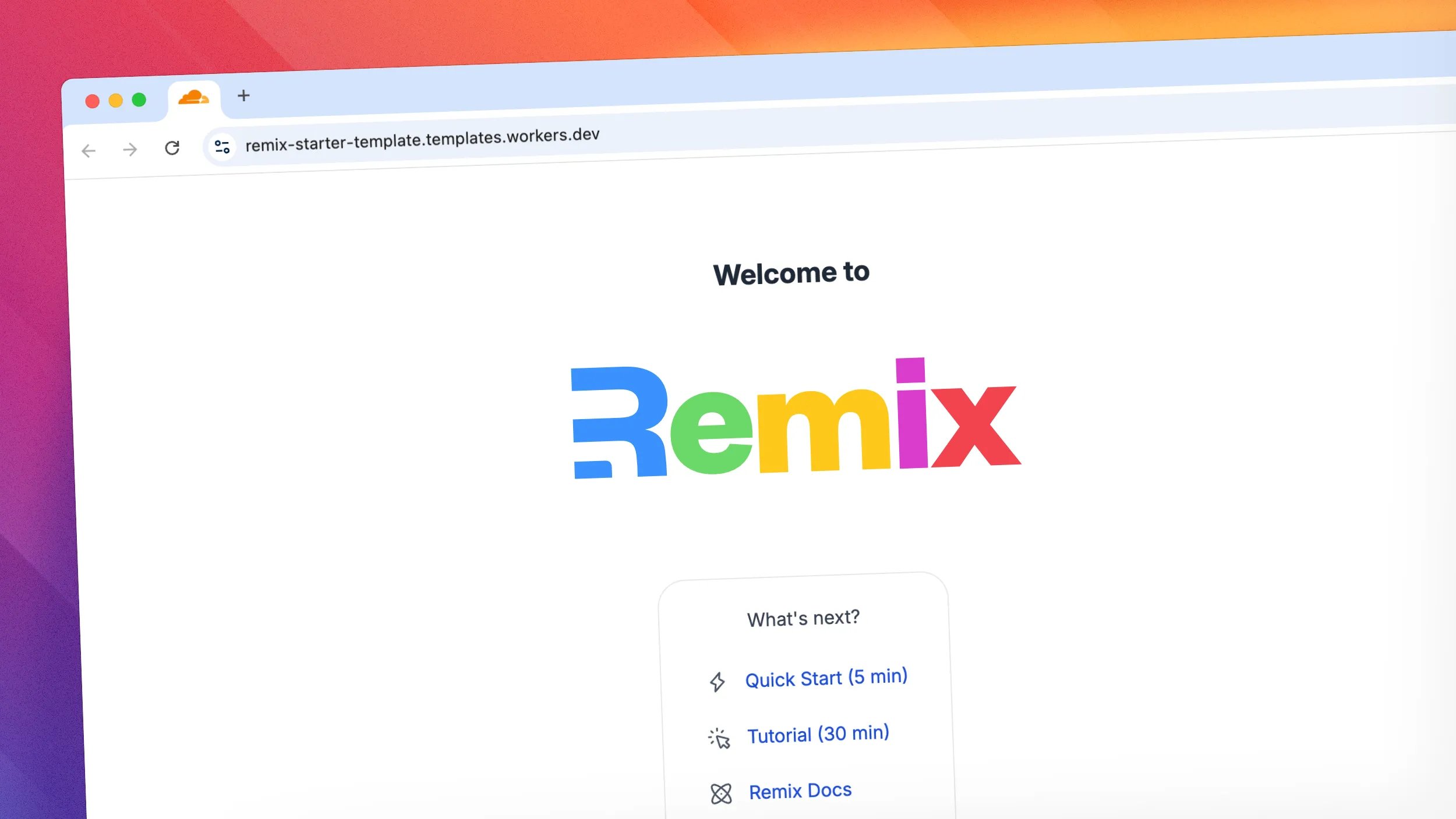Click the What's next? text
The height and width of the screenshot is (819, 1456).
[x=803, y=618]
